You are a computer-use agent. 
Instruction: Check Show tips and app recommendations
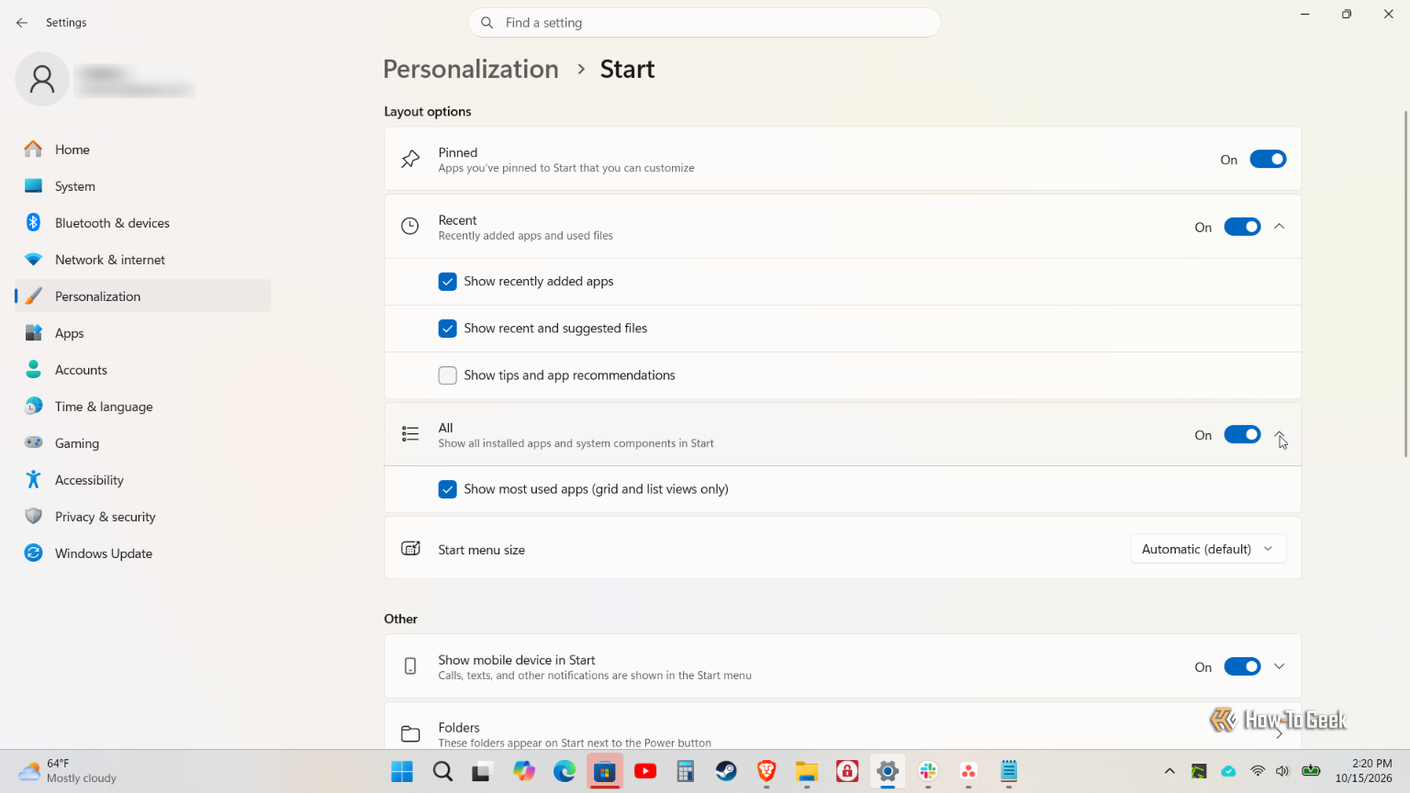click(x=447, y=375)
